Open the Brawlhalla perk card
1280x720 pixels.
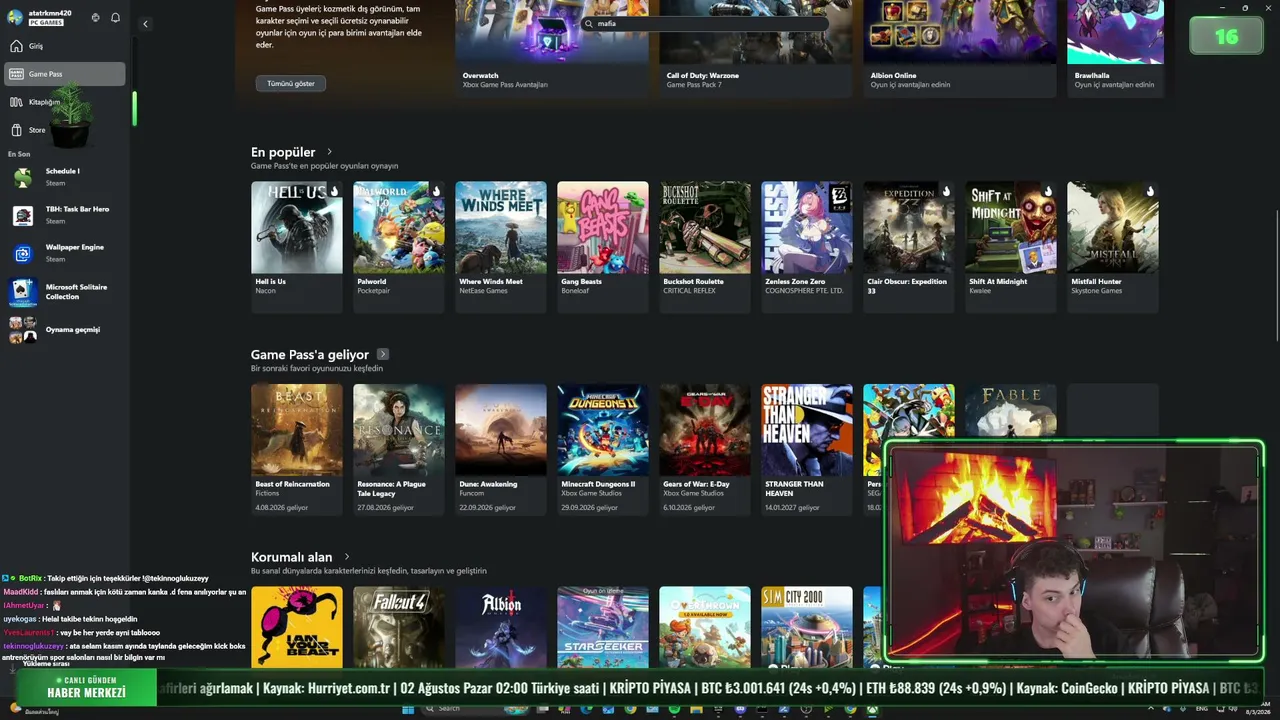(x=1115, y=48)
